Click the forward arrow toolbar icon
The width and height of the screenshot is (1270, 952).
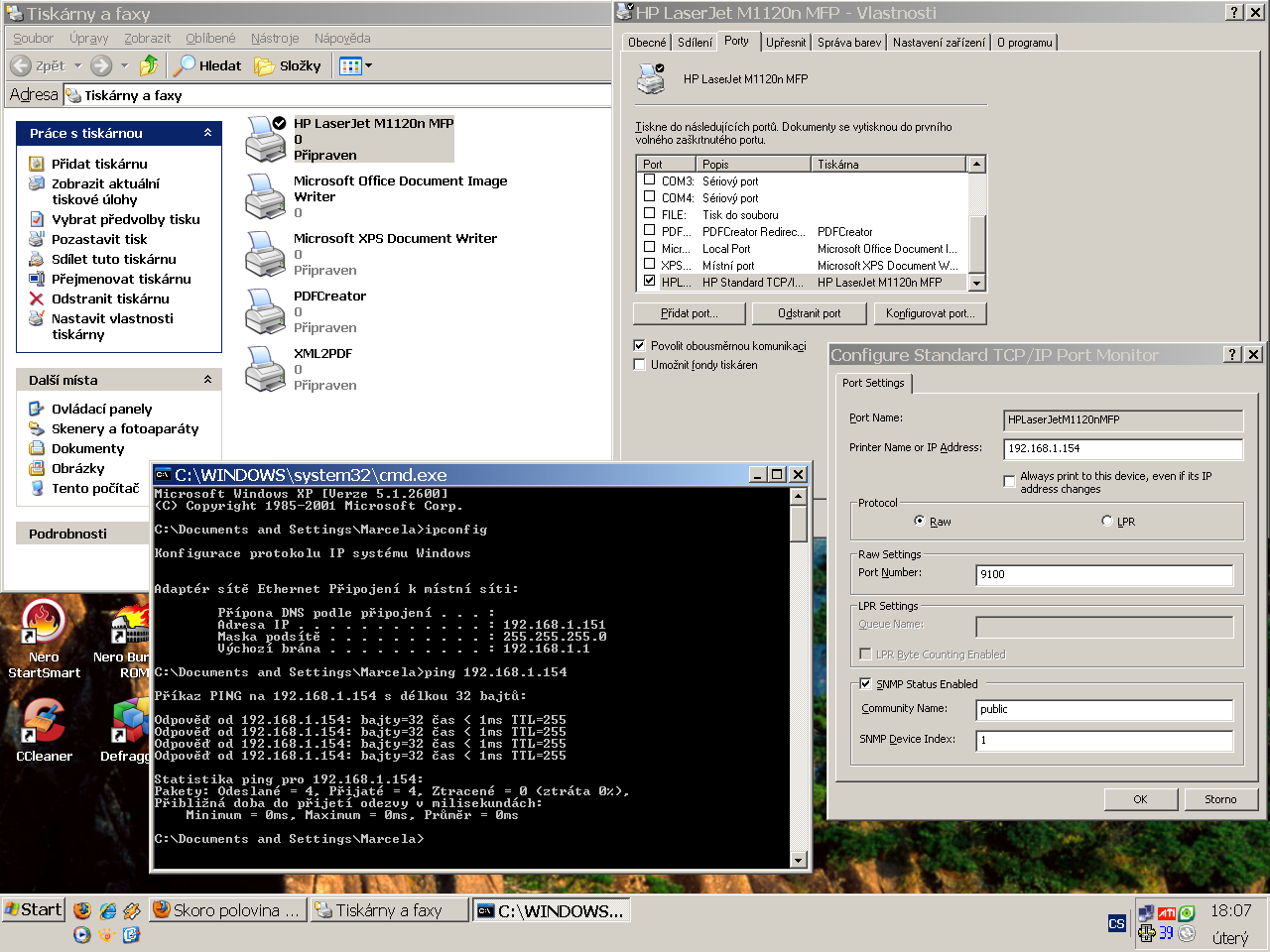100,65
